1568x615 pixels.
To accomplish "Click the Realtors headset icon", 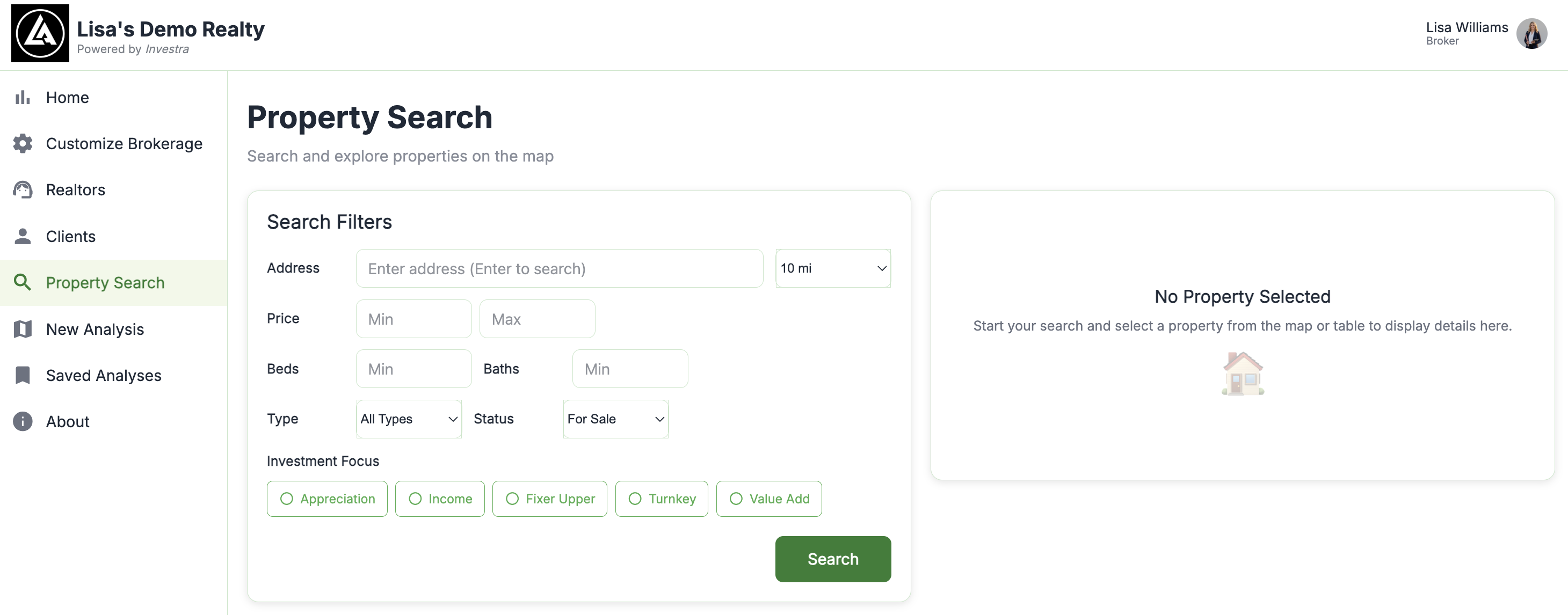I will (23, 190).
